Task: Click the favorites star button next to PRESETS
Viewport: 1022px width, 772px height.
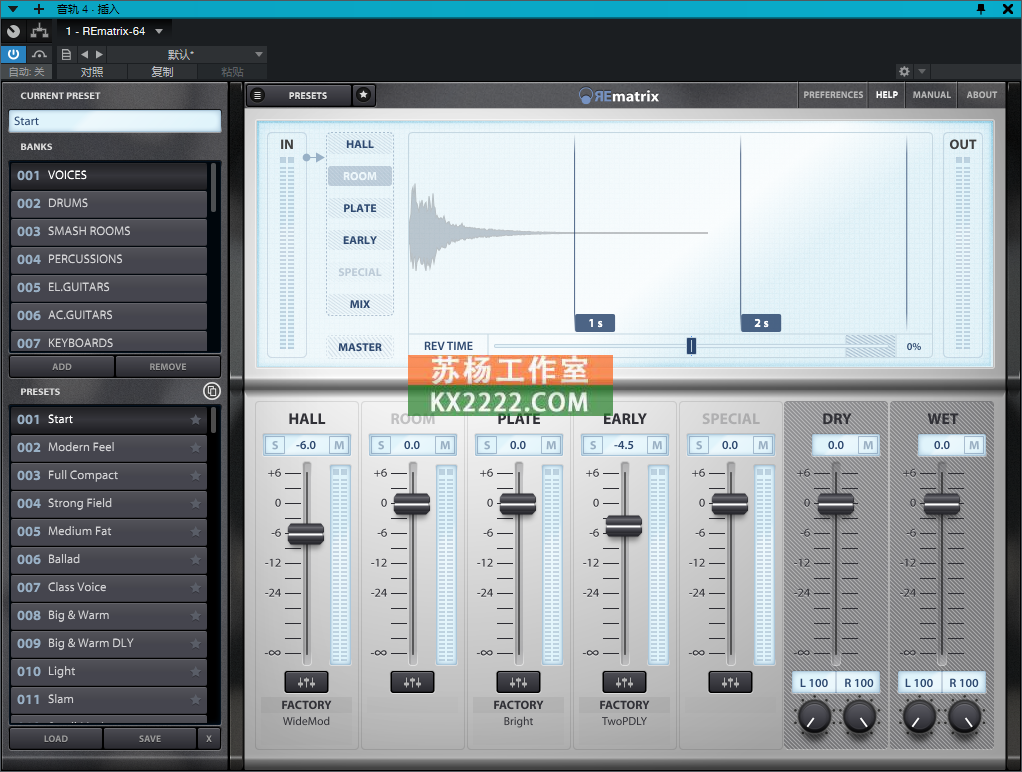Action: point(364,95)
